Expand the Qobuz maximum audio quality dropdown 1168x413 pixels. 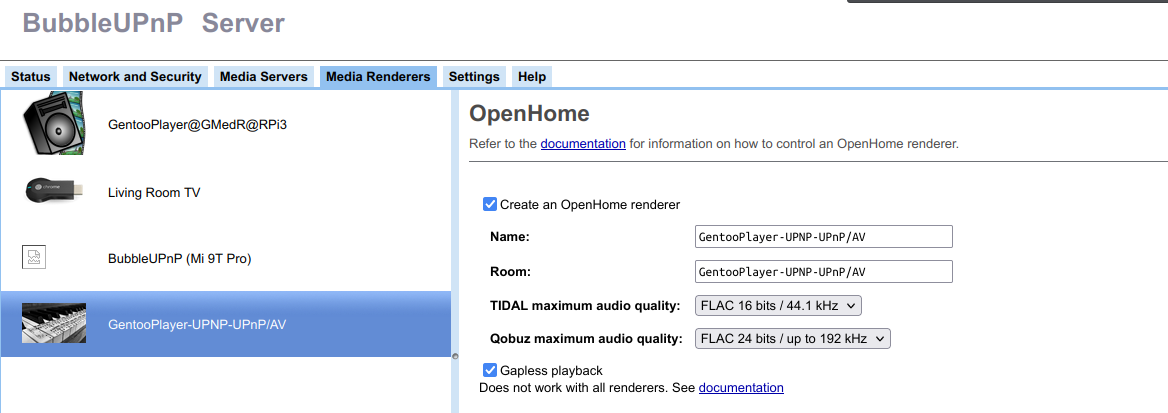point(792,339)
